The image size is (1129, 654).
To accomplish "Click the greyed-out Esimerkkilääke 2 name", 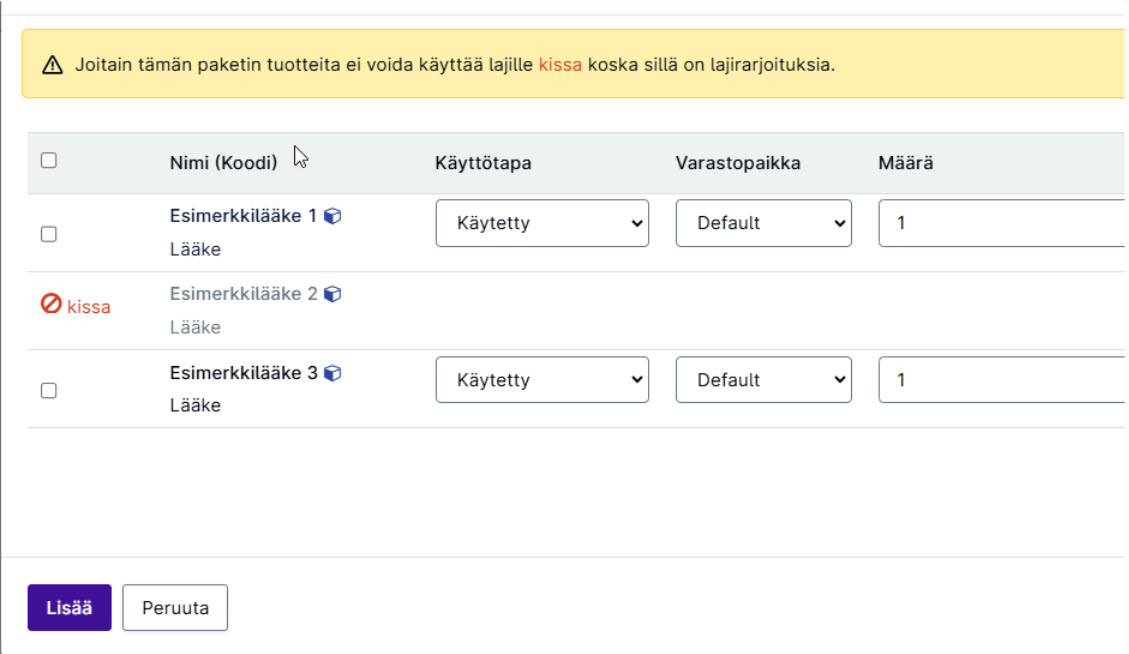I will click(x=243, y=294).
